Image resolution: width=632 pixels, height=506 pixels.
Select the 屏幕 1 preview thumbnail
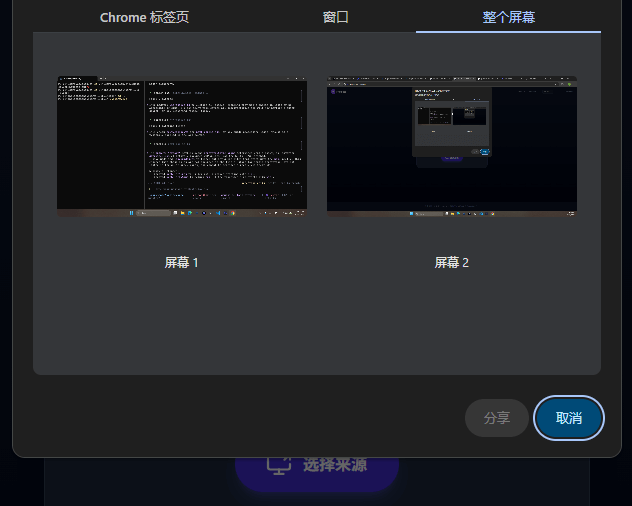click(182, 146)
